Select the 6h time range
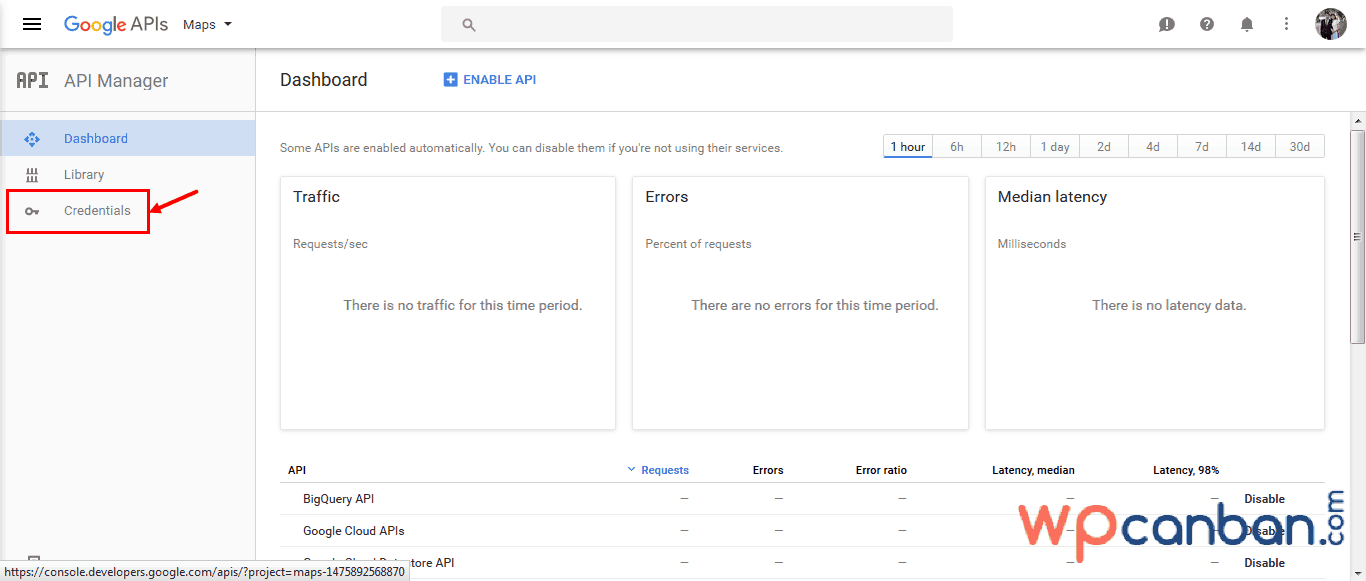The height and width of the screenshot is (581, 1366). pos(957,146)
